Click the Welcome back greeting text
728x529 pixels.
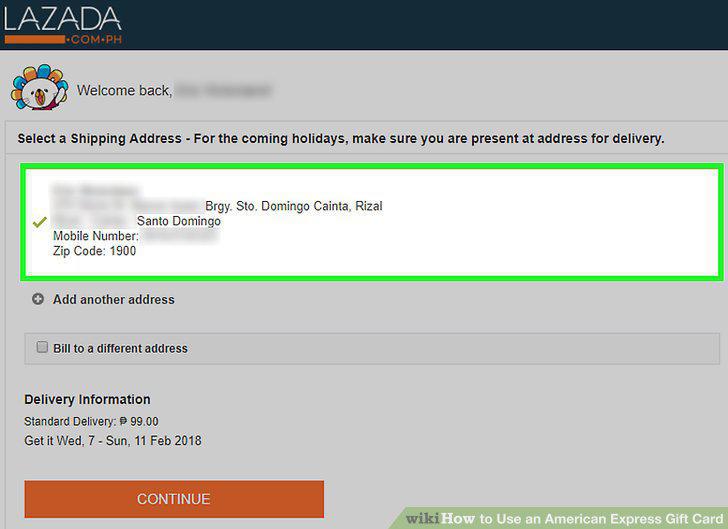click(124, 90)
